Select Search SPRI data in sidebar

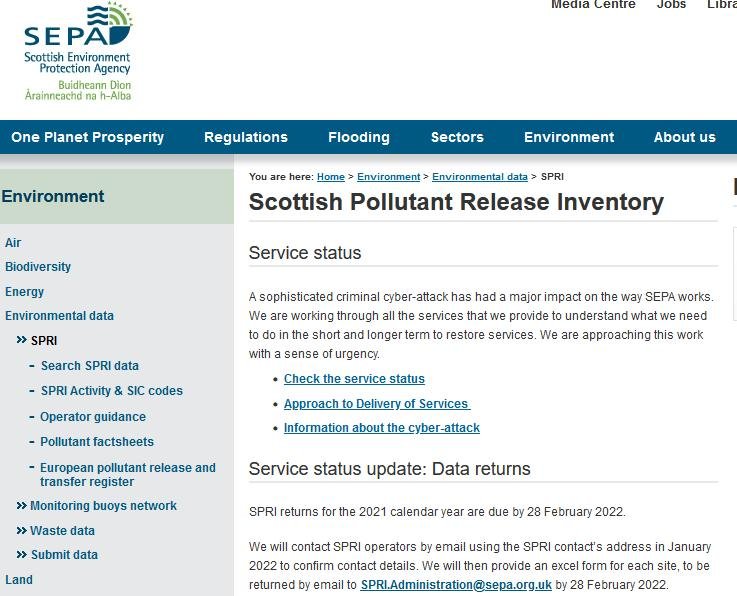(x=89, y=366)
